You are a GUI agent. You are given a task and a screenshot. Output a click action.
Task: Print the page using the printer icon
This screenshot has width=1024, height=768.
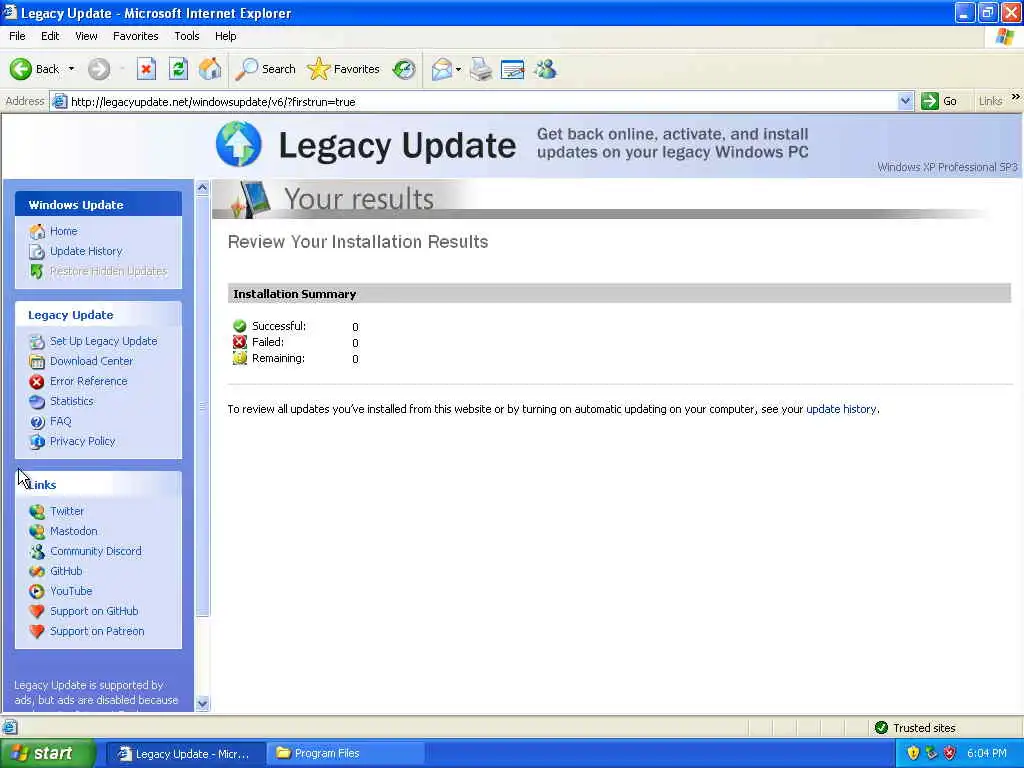click(x=481, y=69)
